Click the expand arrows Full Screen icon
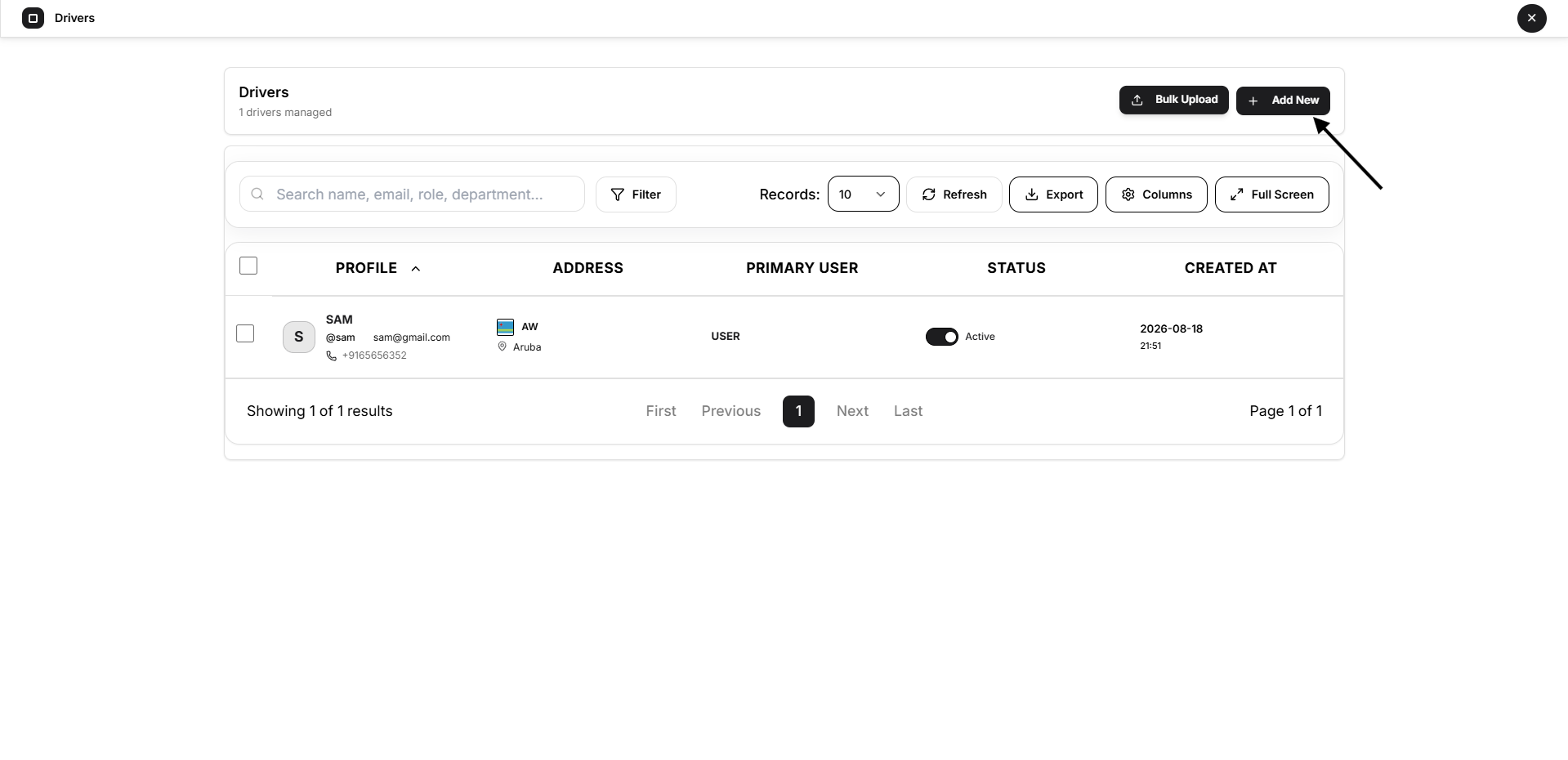This screenshot has height=760, width=1568. pos(1237,194)
